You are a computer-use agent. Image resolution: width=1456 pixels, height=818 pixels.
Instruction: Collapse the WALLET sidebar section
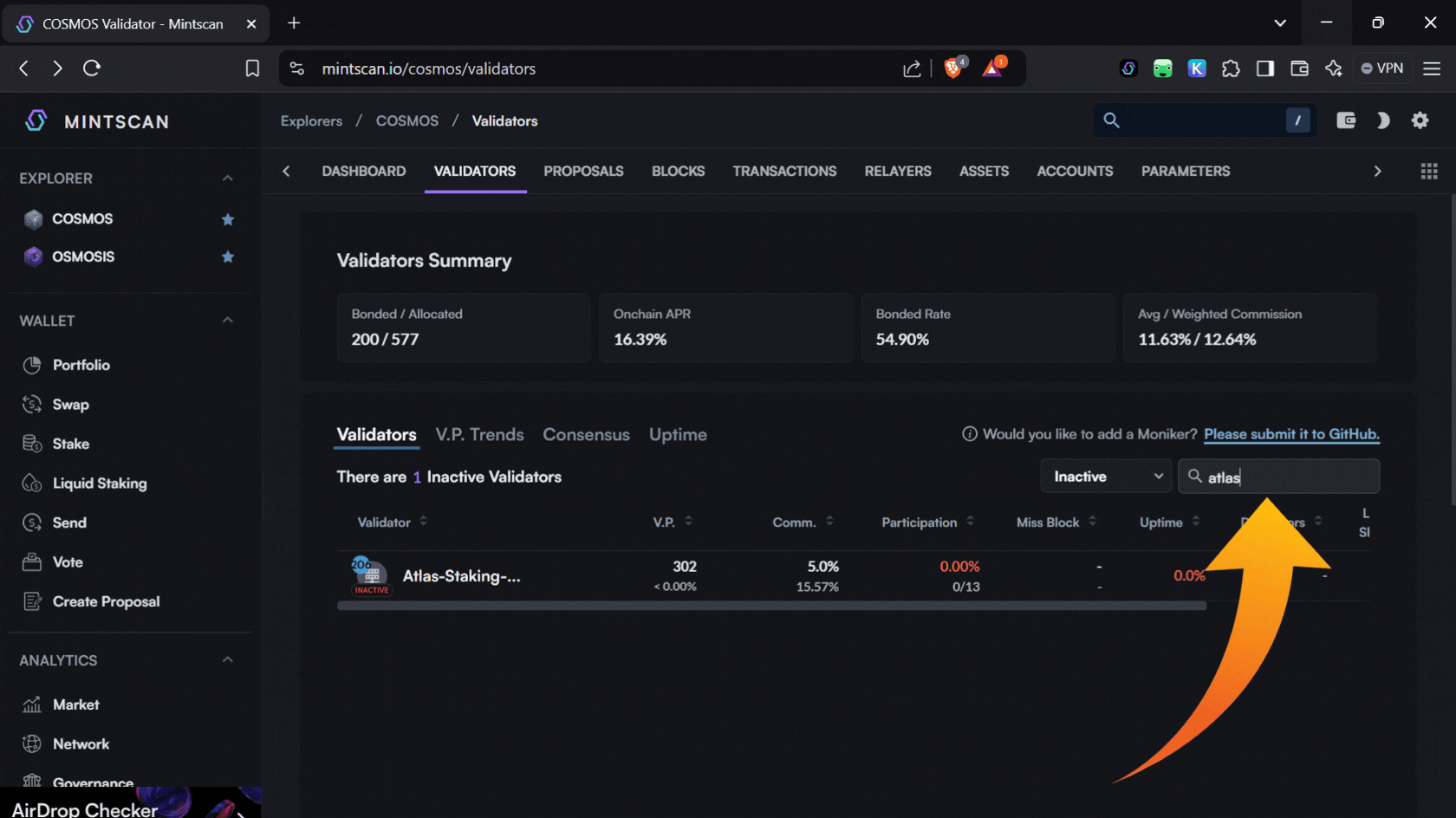[x=227, y=321]
